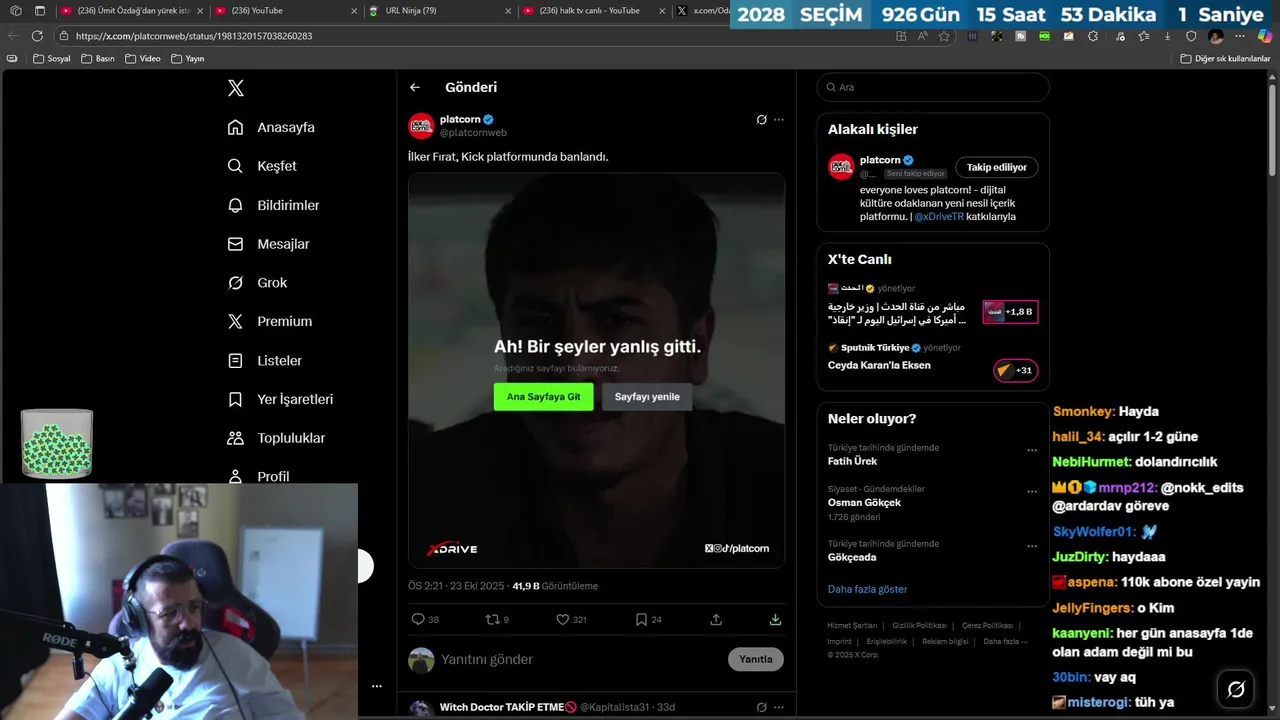
Task: Click browser refresh button
Action: 37,35
